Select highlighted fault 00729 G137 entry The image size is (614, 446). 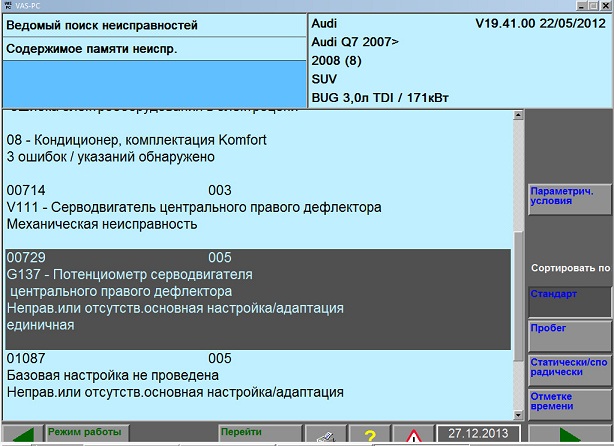(x=258, y=299)
